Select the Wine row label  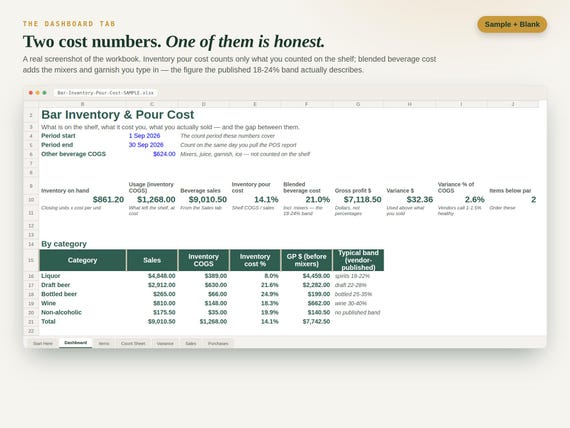[48, 303]
